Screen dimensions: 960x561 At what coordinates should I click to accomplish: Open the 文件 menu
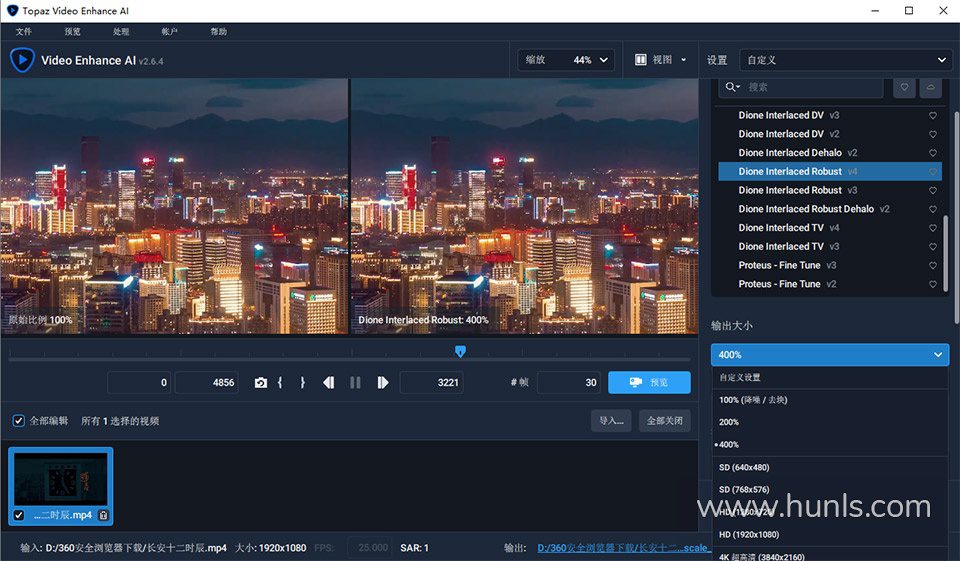pos(24,32)
